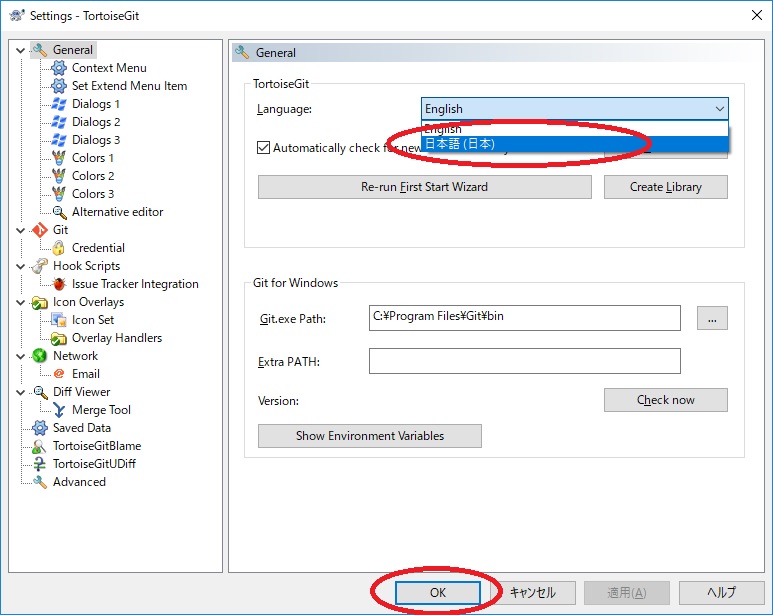Image resolution: width=773 pixels, height=615 pixels.
Task: Select the Icon Set tree item
Action: (93, 320)
